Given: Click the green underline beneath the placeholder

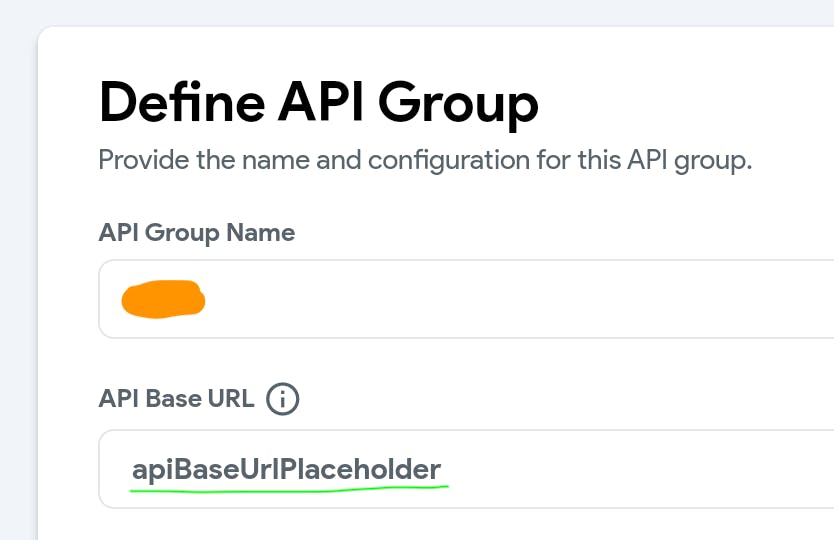Looking at the screenshot, I should point(290,489).
